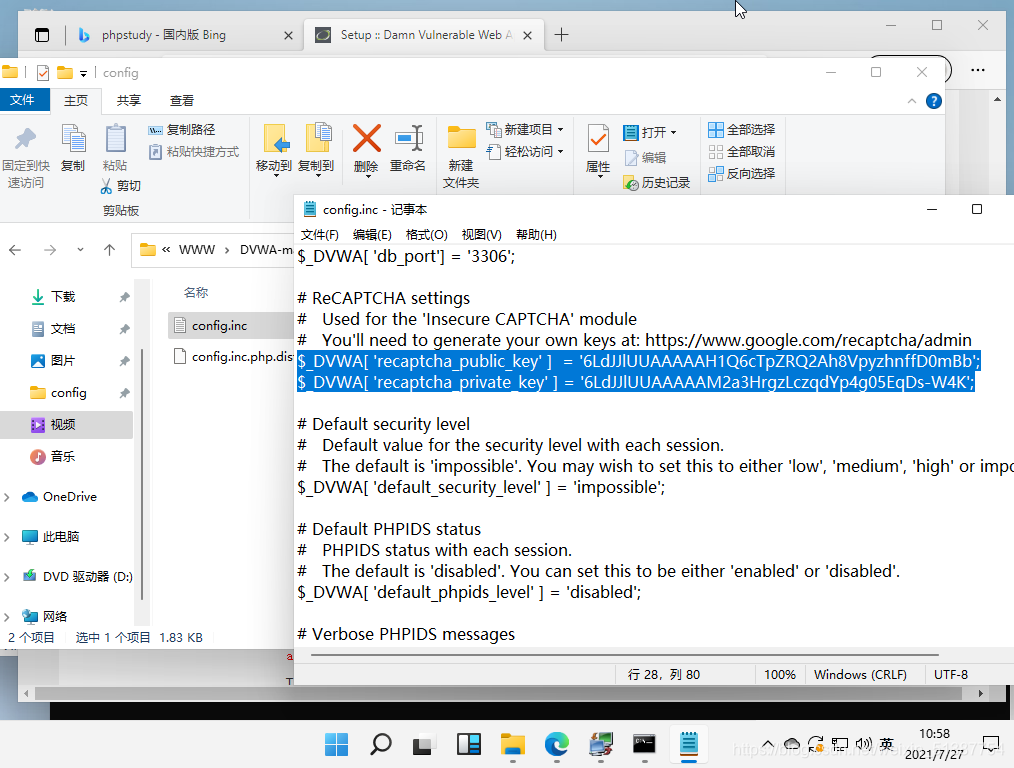Open the Widgets icon in taskbar
This screenshot has width=1014, height=768.
(x=469, y=745)
